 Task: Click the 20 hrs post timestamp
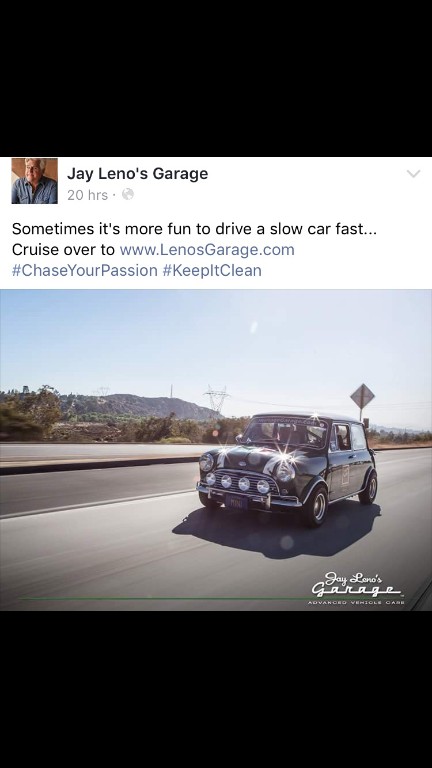click(87, 195)
